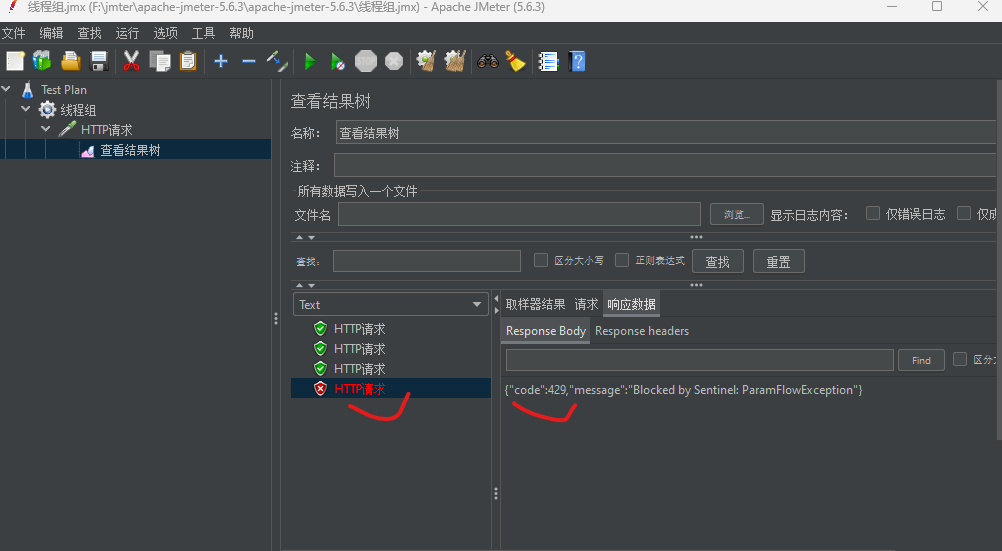
Task: Click the Cut scissors icon
Action: tap(131, 61)
